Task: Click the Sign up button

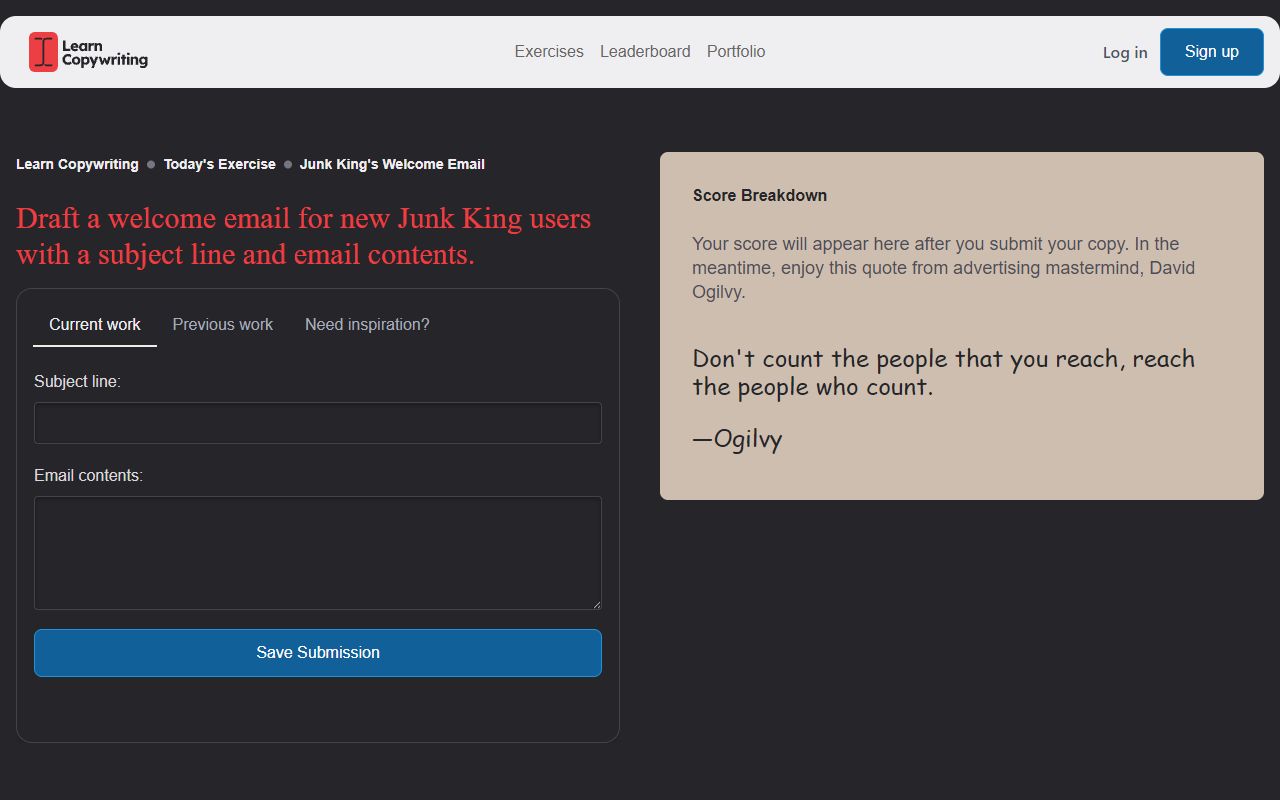Action: point(1211,51)
